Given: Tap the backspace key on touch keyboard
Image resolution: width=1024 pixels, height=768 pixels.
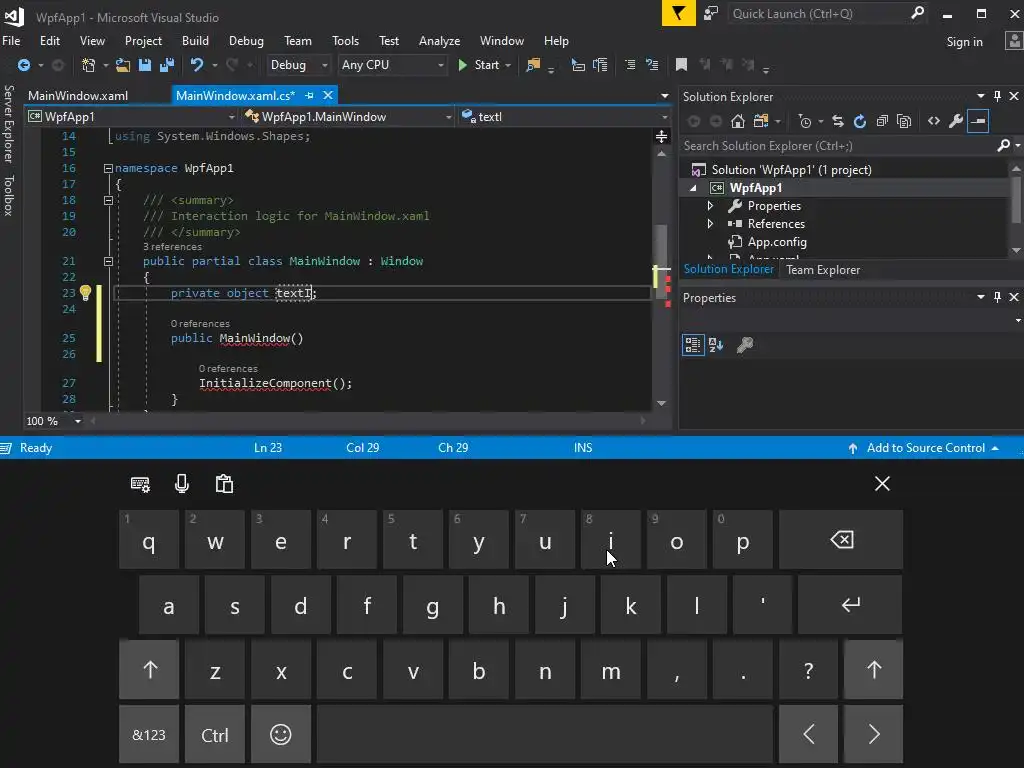Looking at the screenshot, I should [841, 539].
